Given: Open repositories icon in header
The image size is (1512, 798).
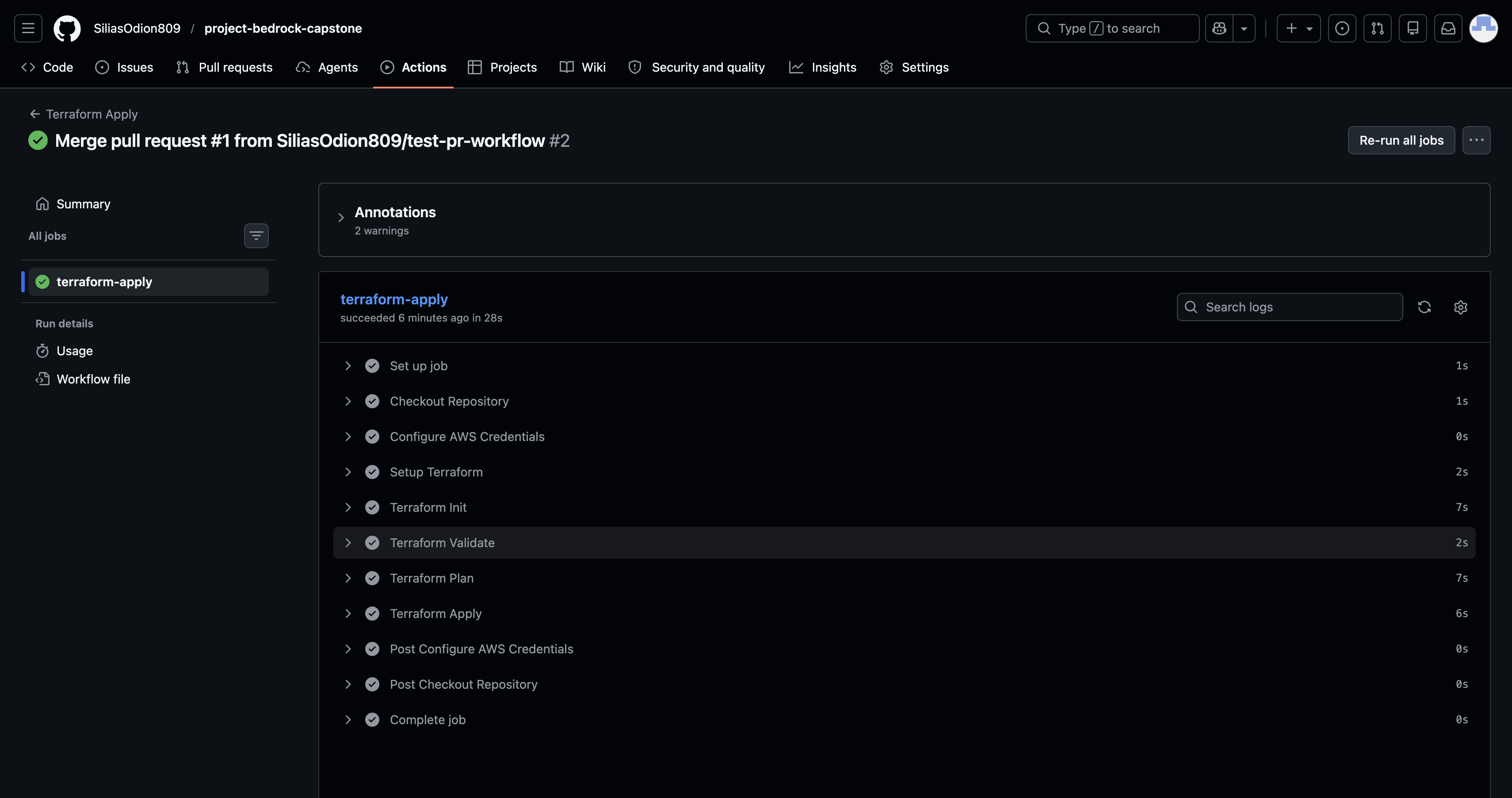Looking at the screenshot, I should (1412, 28).
